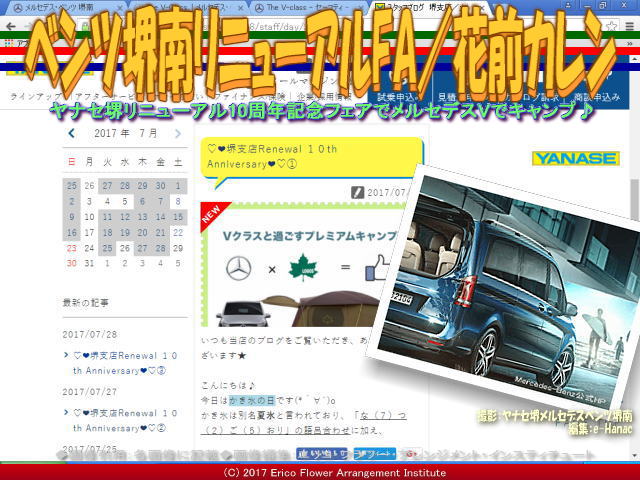Close the メルセデス・ベンツ 堺南 tab

click(x=121, y=8)
